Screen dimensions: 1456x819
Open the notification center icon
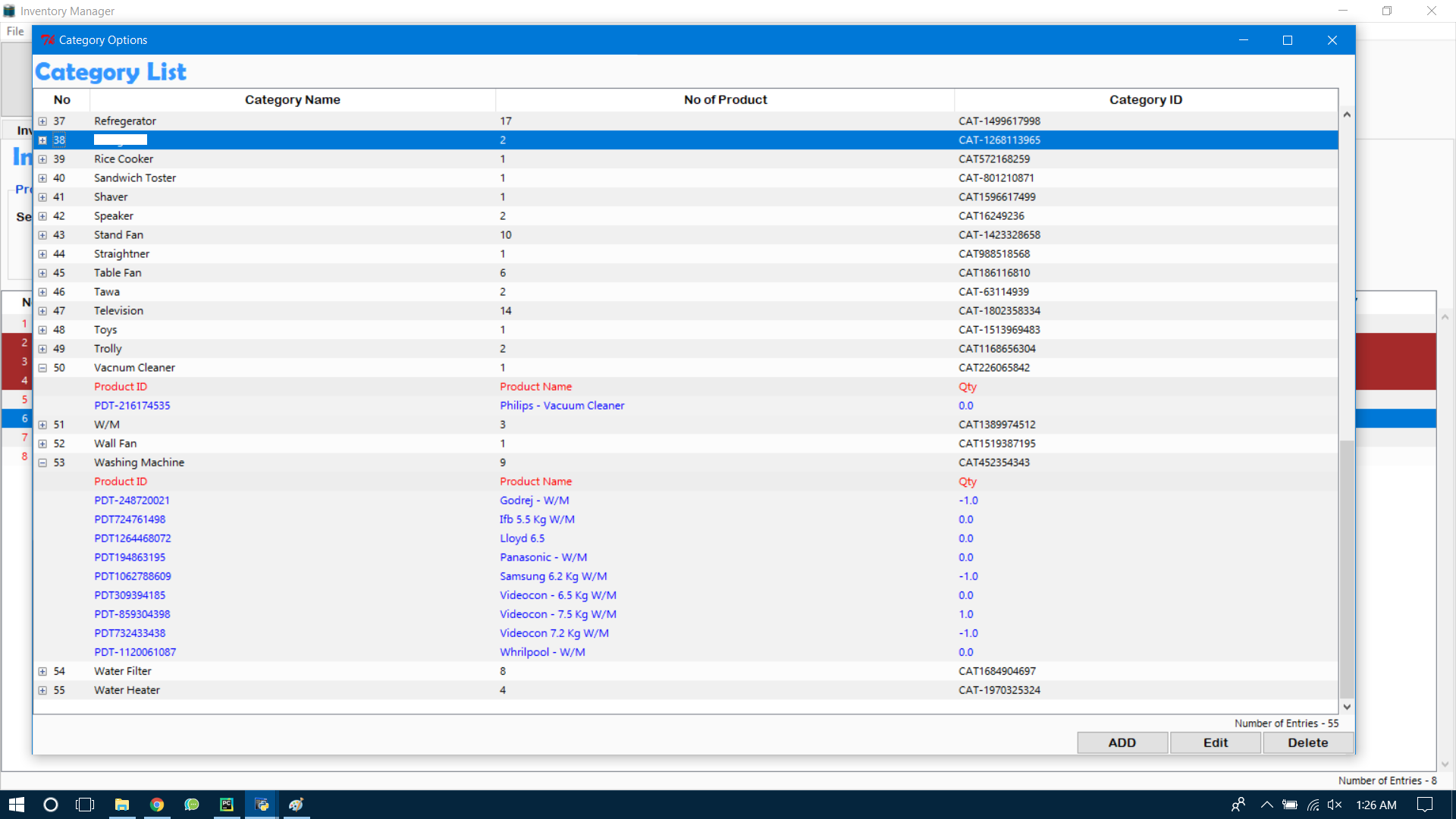click(1425, 805)
